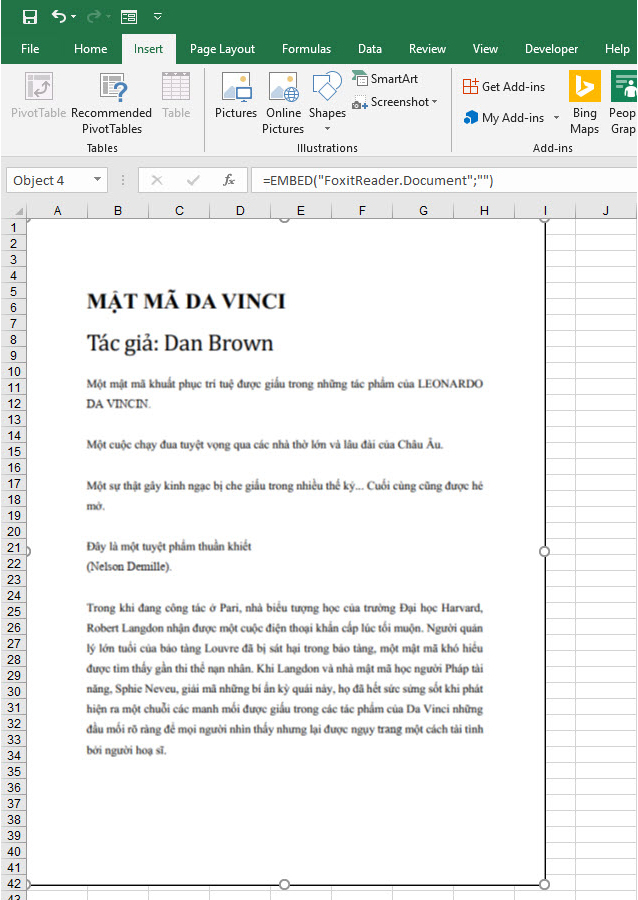Switch to the View tab
The width and height of the screenshot is (638, 900).
pyautogui.click(x=485, y=49)
